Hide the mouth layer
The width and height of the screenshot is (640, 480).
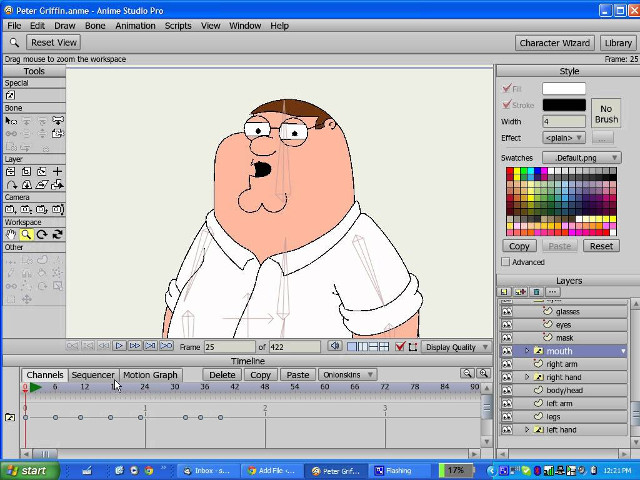507,351
